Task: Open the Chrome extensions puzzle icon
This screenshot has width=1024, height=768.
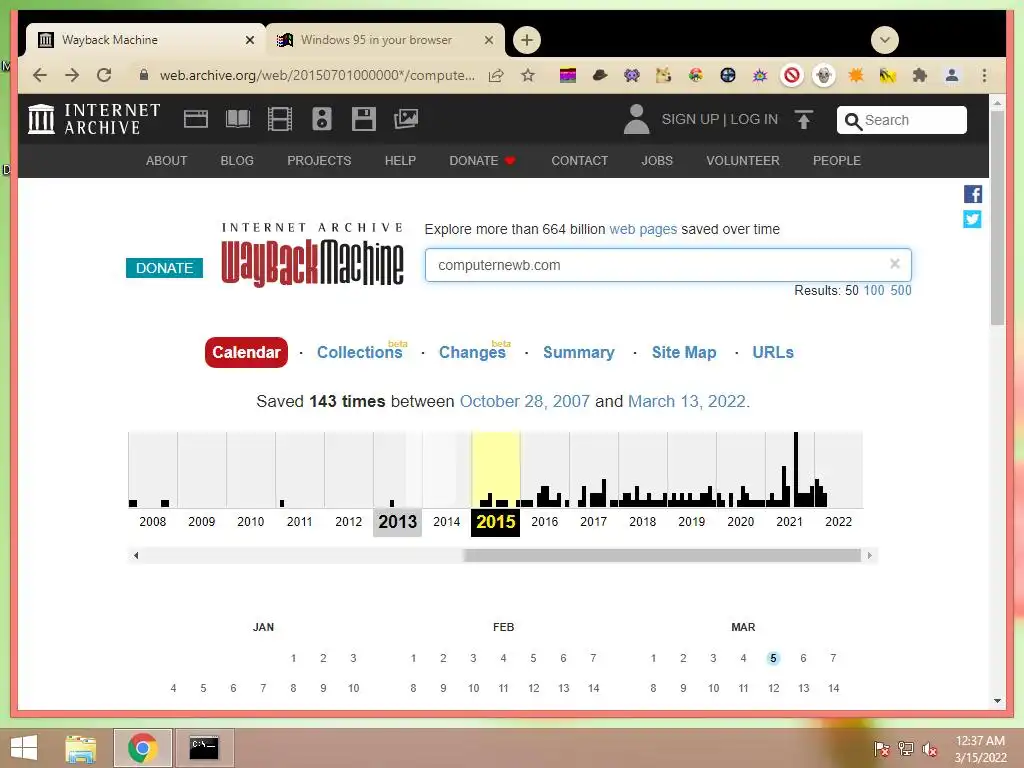Action: pos(920,75)
